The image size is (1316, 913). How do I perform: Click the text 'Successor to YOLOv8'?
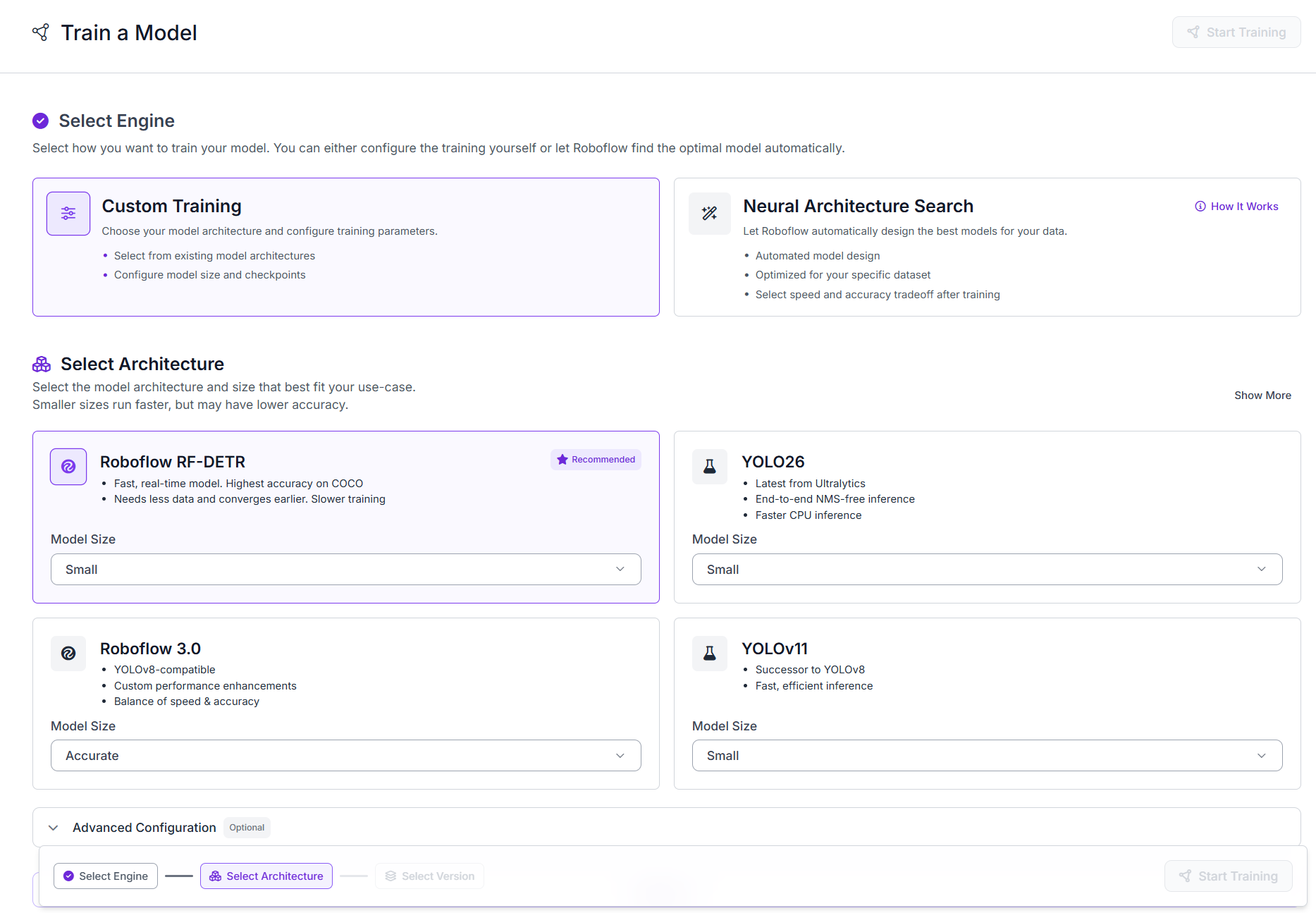[x=810, y=670]
